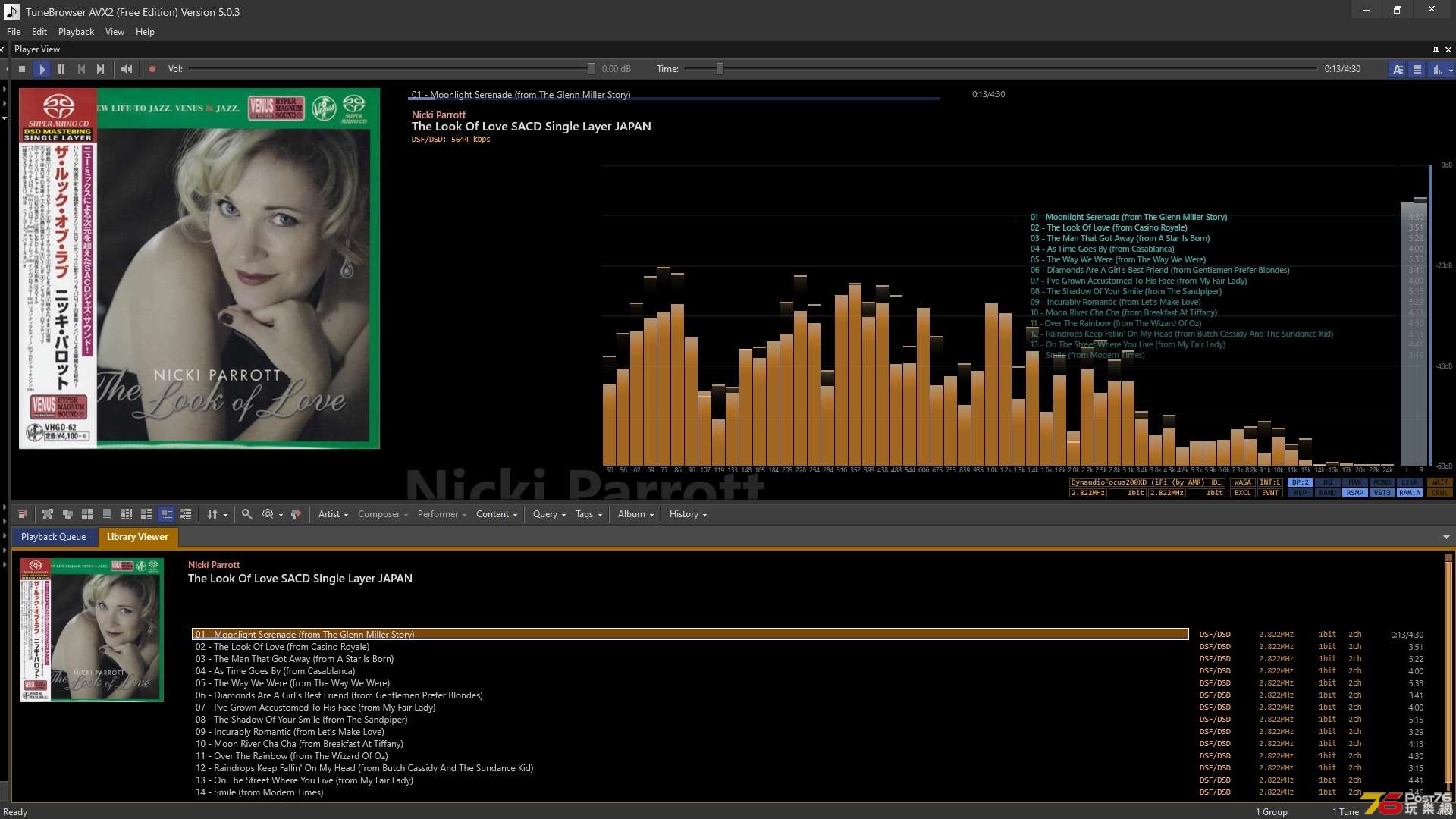The image size is (1456, 819).
Task: Toggle the REP repeat indicator
Action: (x=1301, y=493)
